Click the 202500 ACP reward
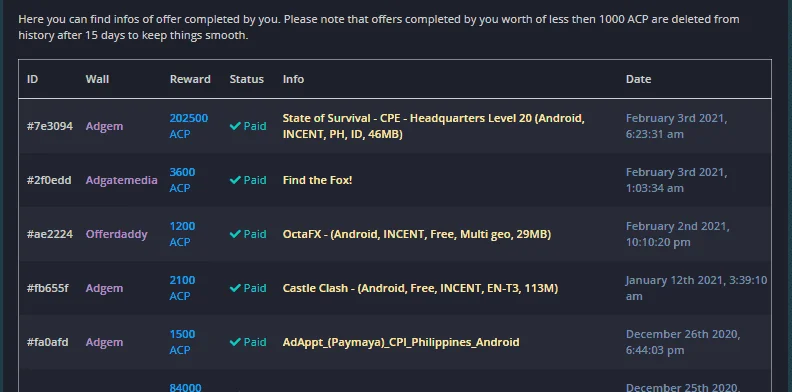Viewport: 792px width, 392px height. [188, 126]
